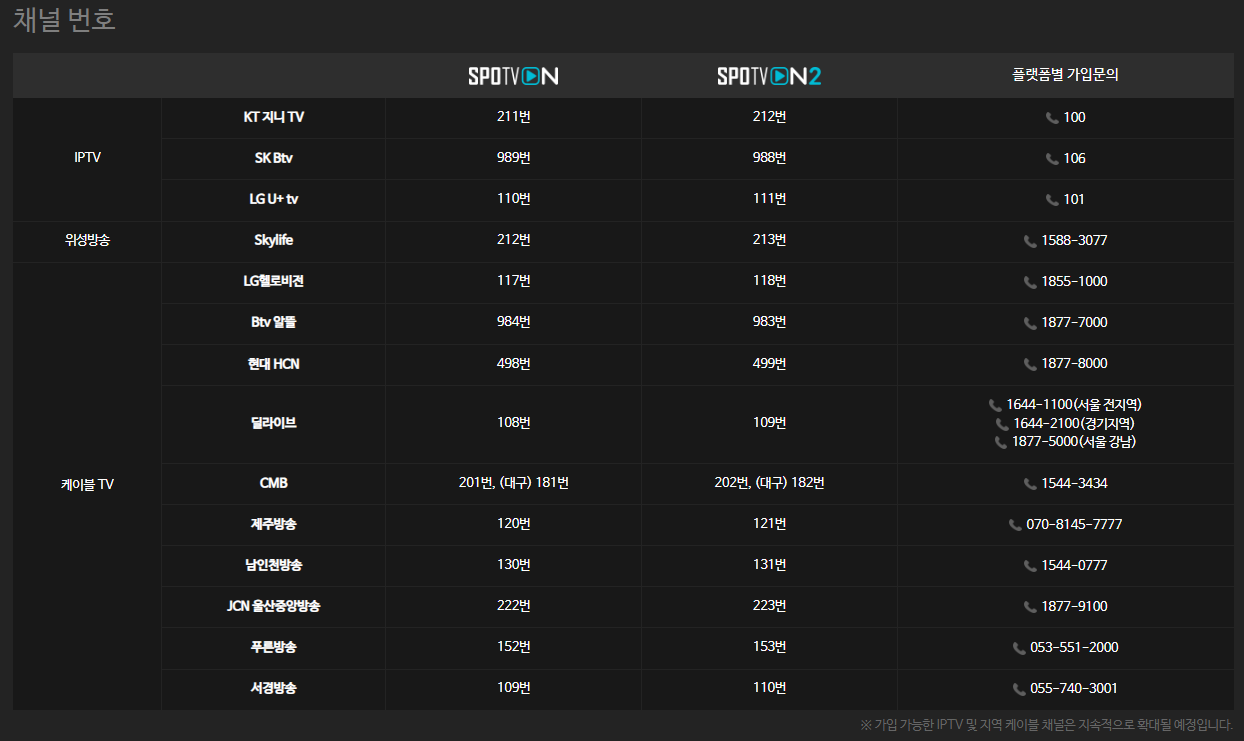
Task: Click phone icon next to 070-8145-7777
Action: pos(1015,525)
